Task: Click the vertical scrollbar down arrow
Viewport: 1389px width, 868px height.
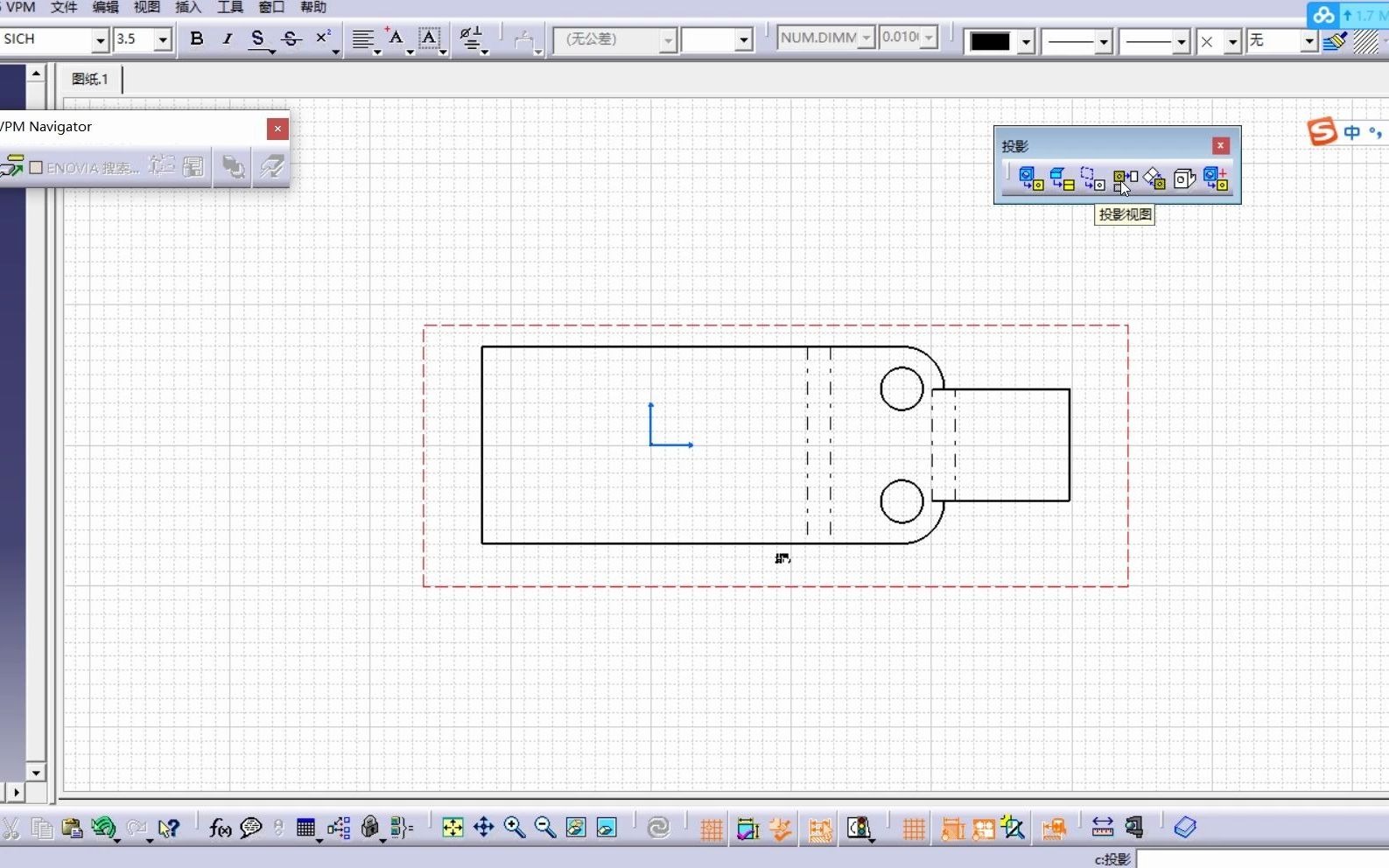Action: click(x=35, y=773)
